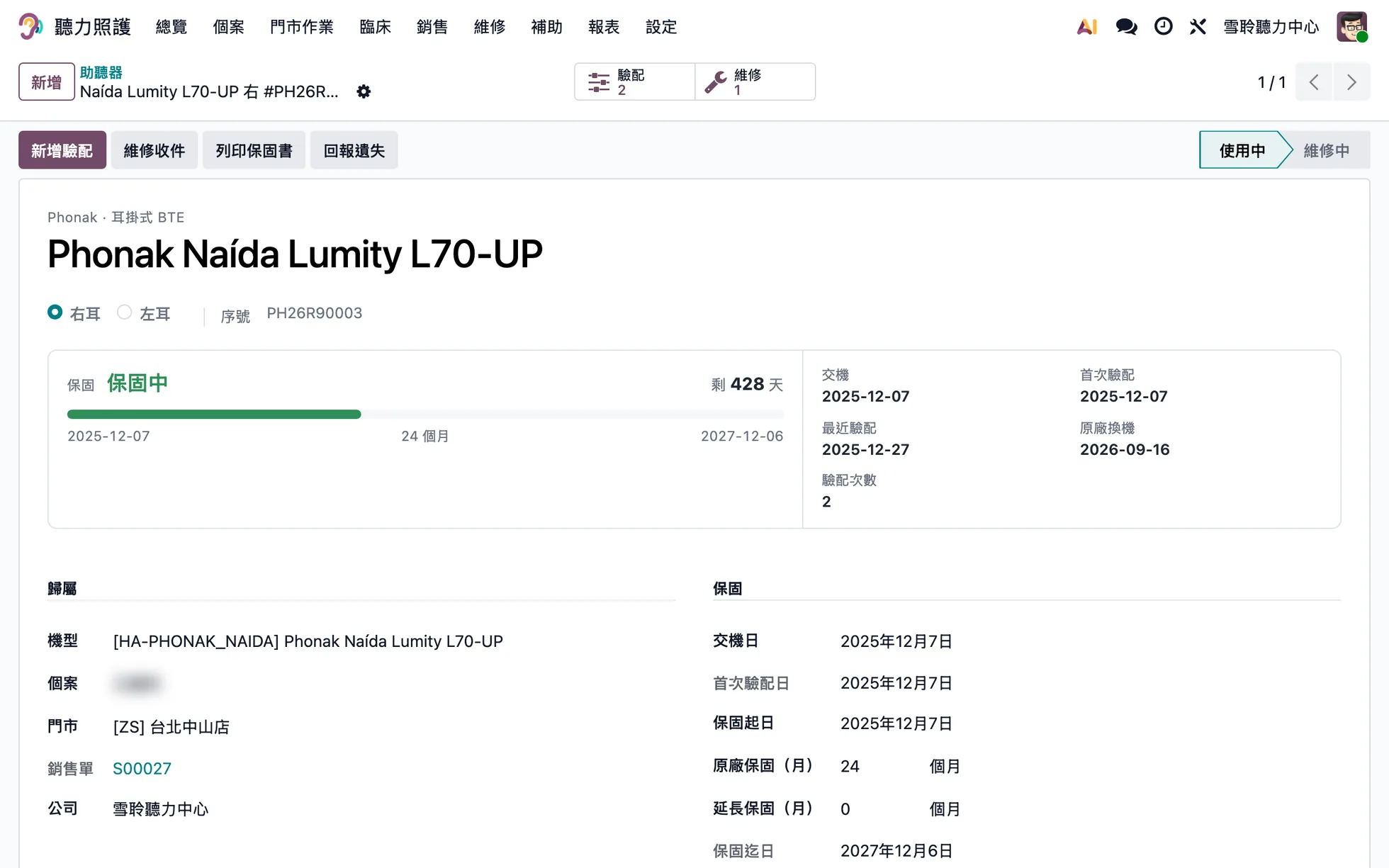Open the user avatar menu

pos(1351,27)
